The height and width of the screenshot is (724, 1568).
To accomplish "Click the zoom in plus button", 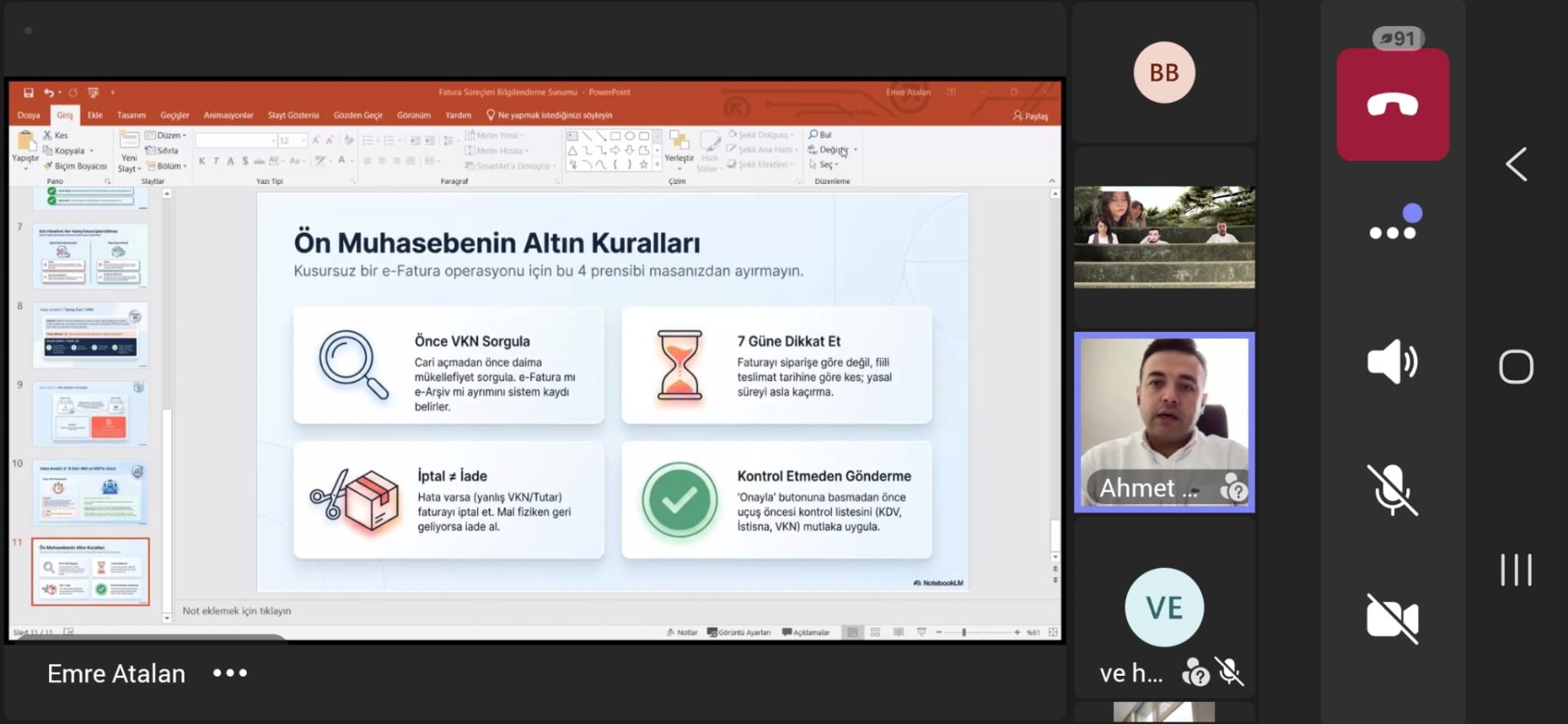I will [1017, 632].
